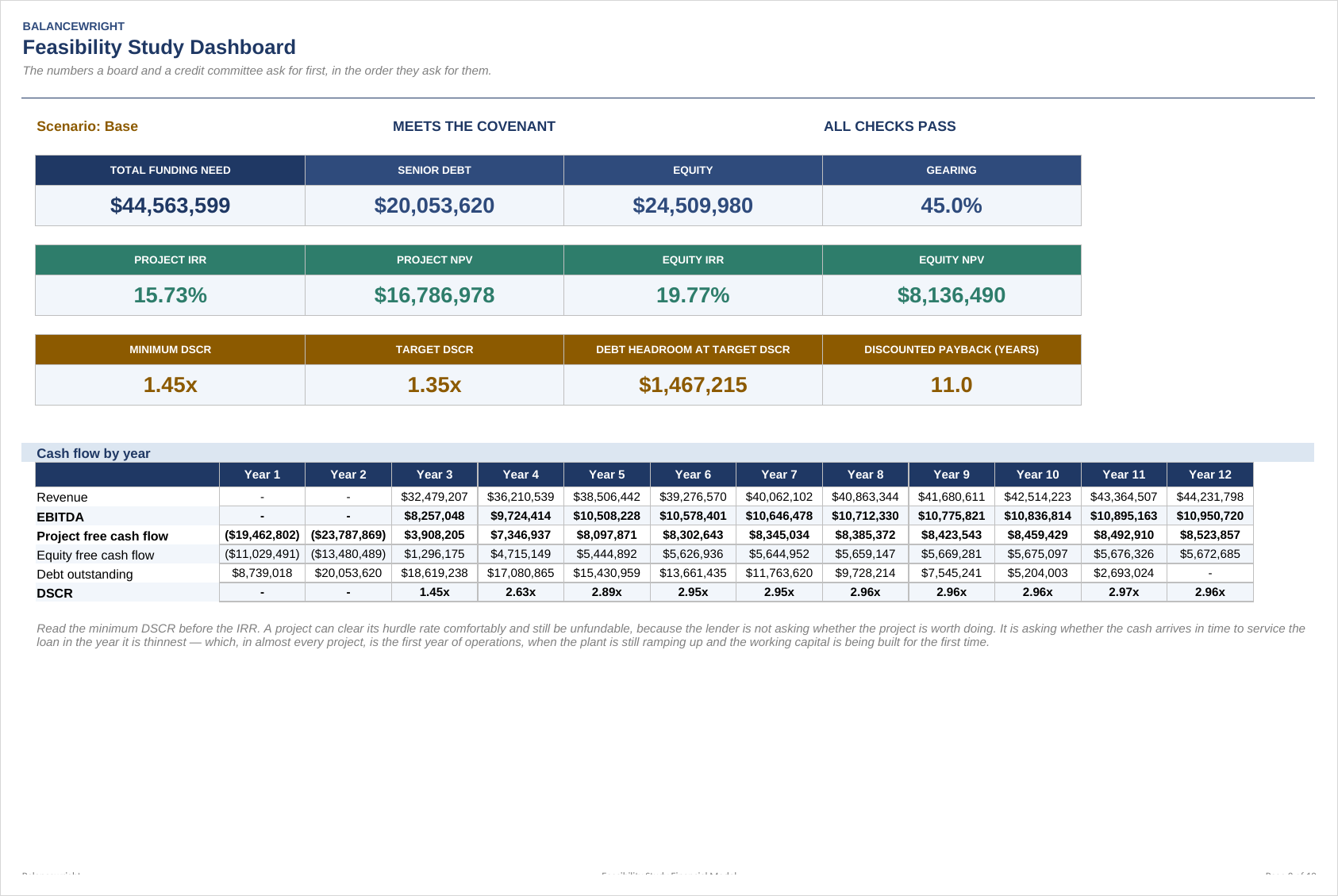Screen dimensions: 1338x896
Task: Click the Project IRR value 15.73%
Action: point(170,295)
